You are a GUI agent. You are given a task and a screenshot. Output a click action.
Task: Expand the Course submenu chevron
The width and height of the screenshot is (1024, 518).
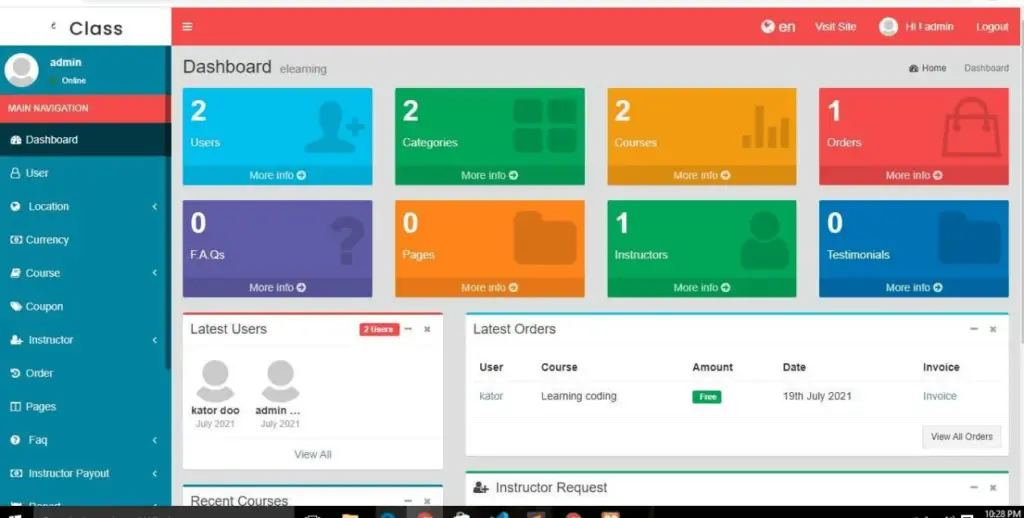155,273
